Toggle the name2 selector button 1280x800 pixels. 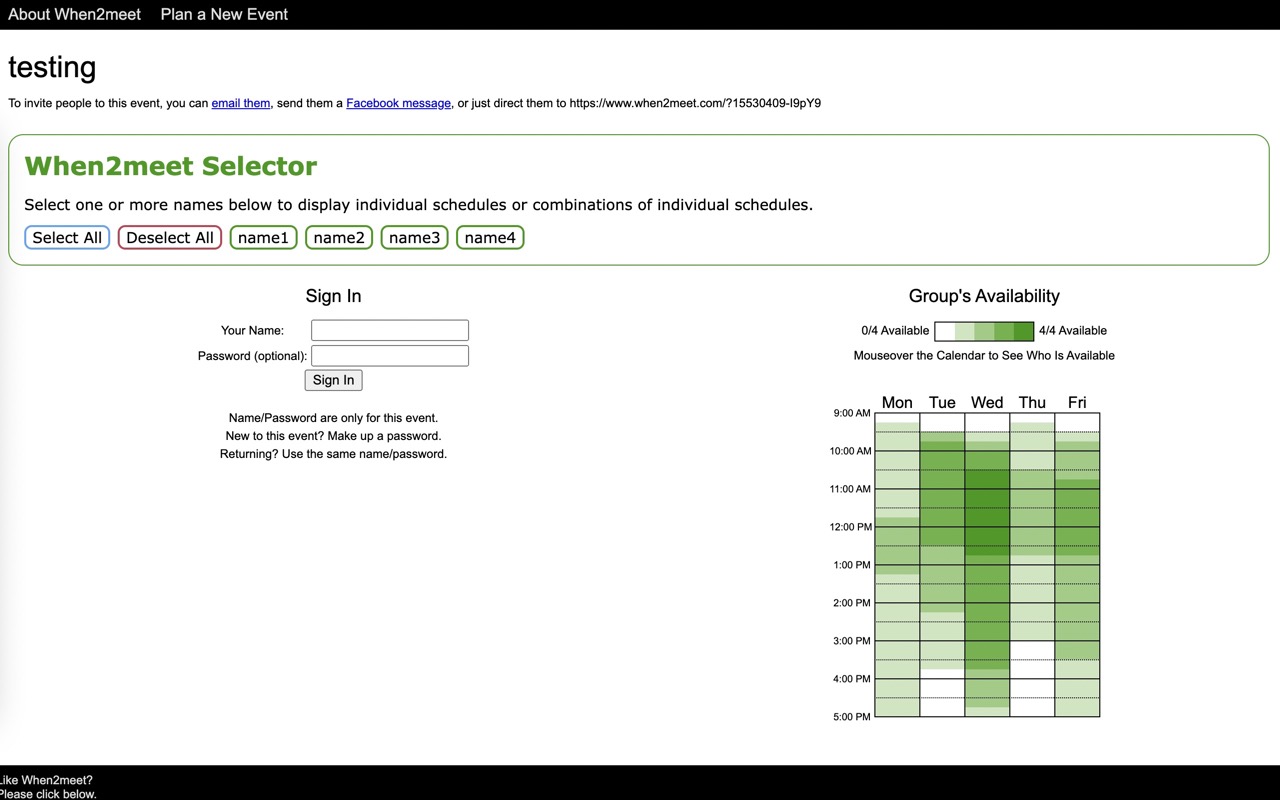[339, 237]
